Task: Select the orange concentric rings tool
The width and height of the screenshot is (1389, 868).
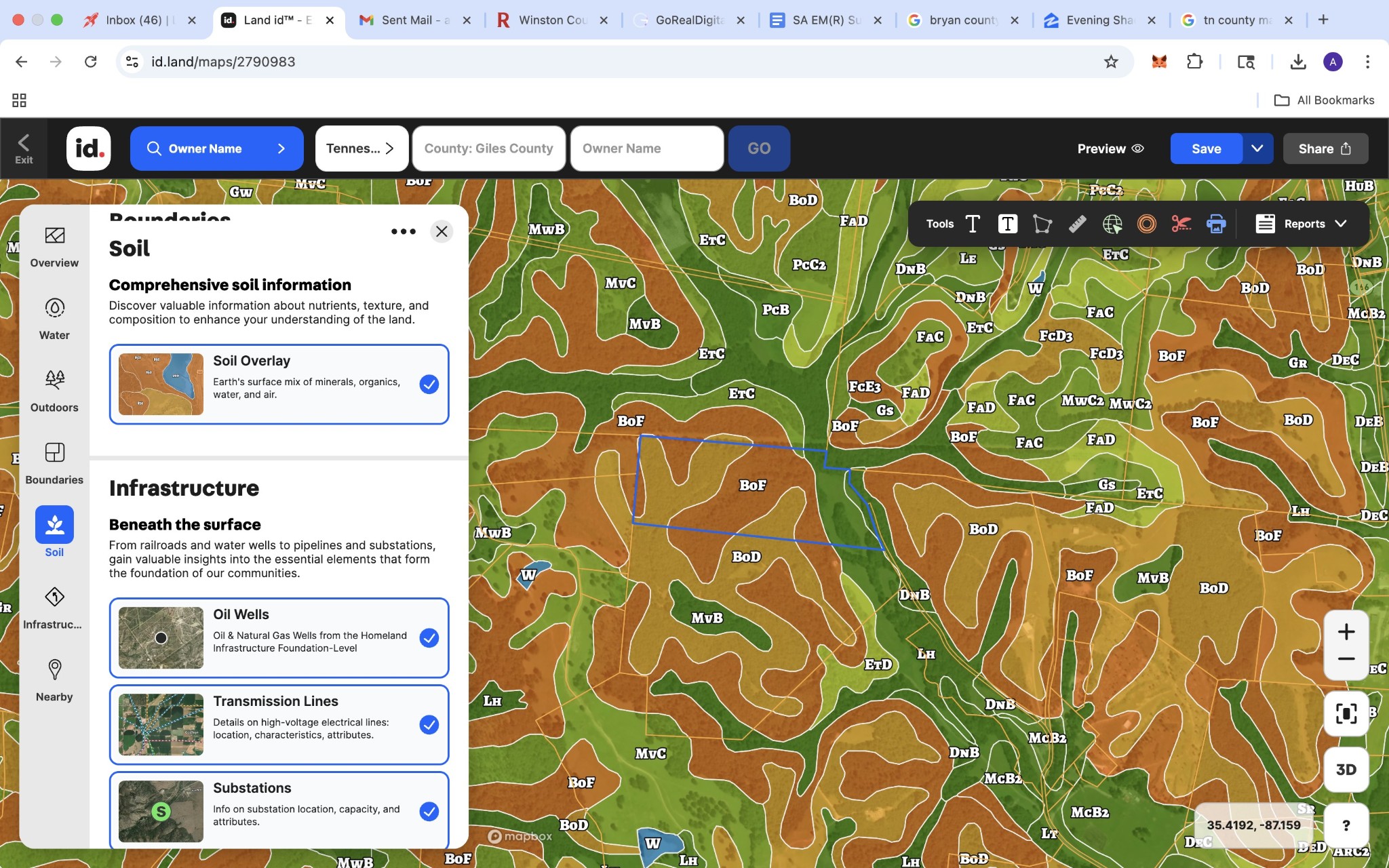Action: click(x=1146, y=224)
